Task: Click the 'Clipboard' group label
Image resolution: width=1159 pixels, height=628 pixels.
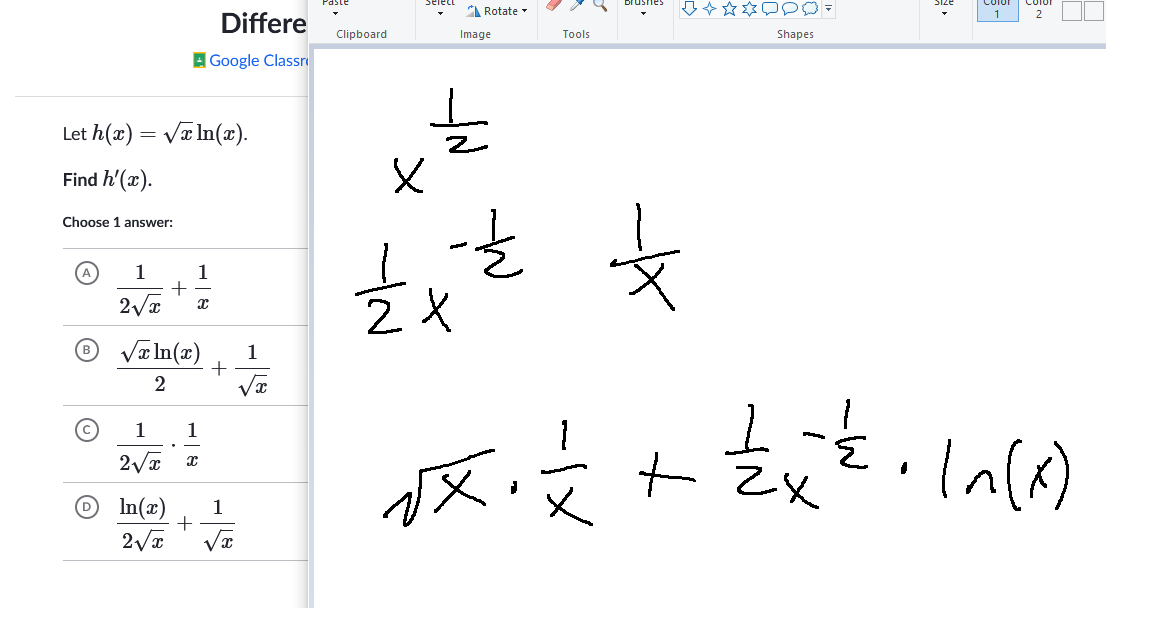Action: [x=361, y=34]
